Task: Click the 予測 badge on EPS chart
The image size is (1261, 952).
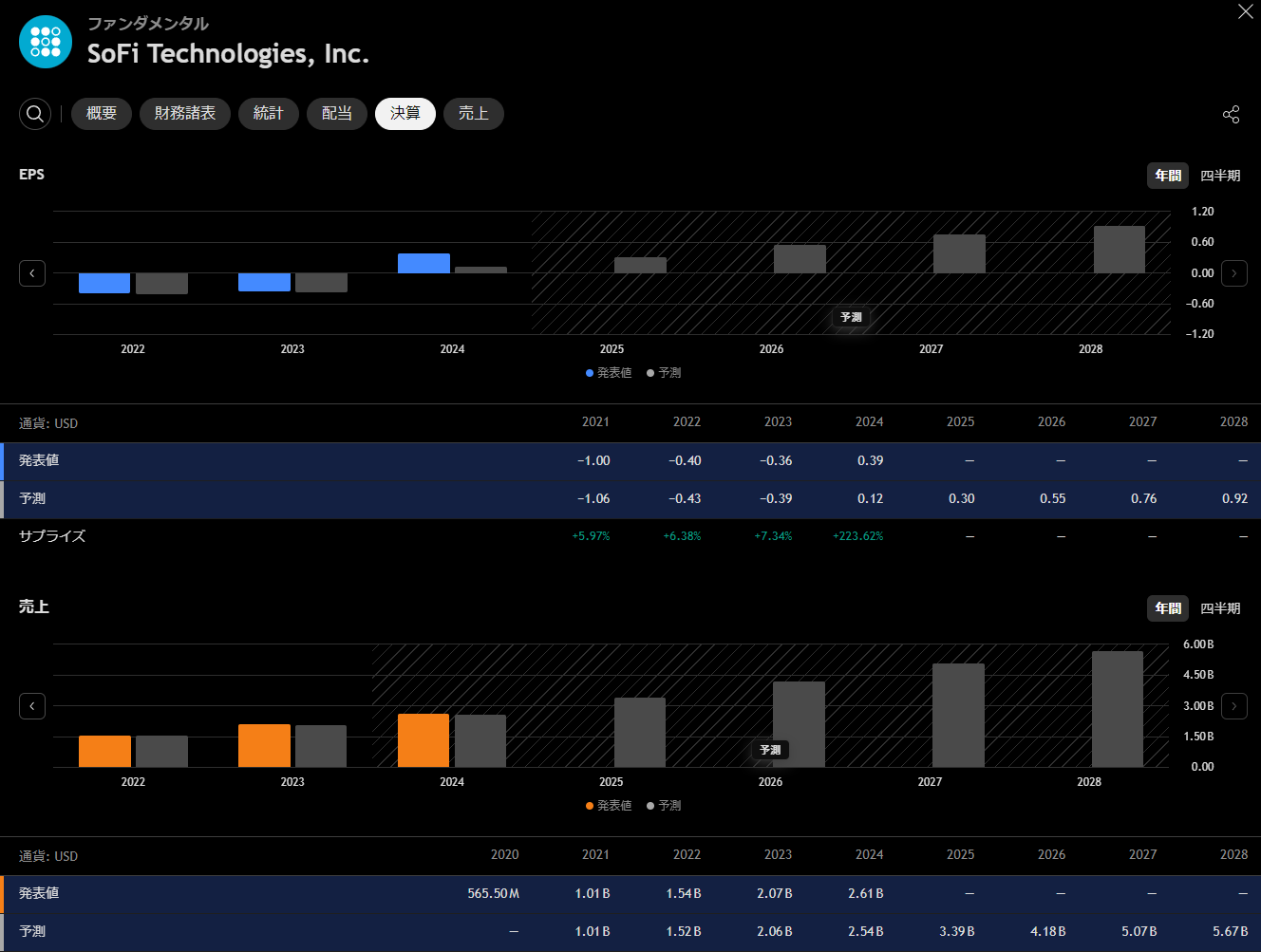Action: (851, 317)
